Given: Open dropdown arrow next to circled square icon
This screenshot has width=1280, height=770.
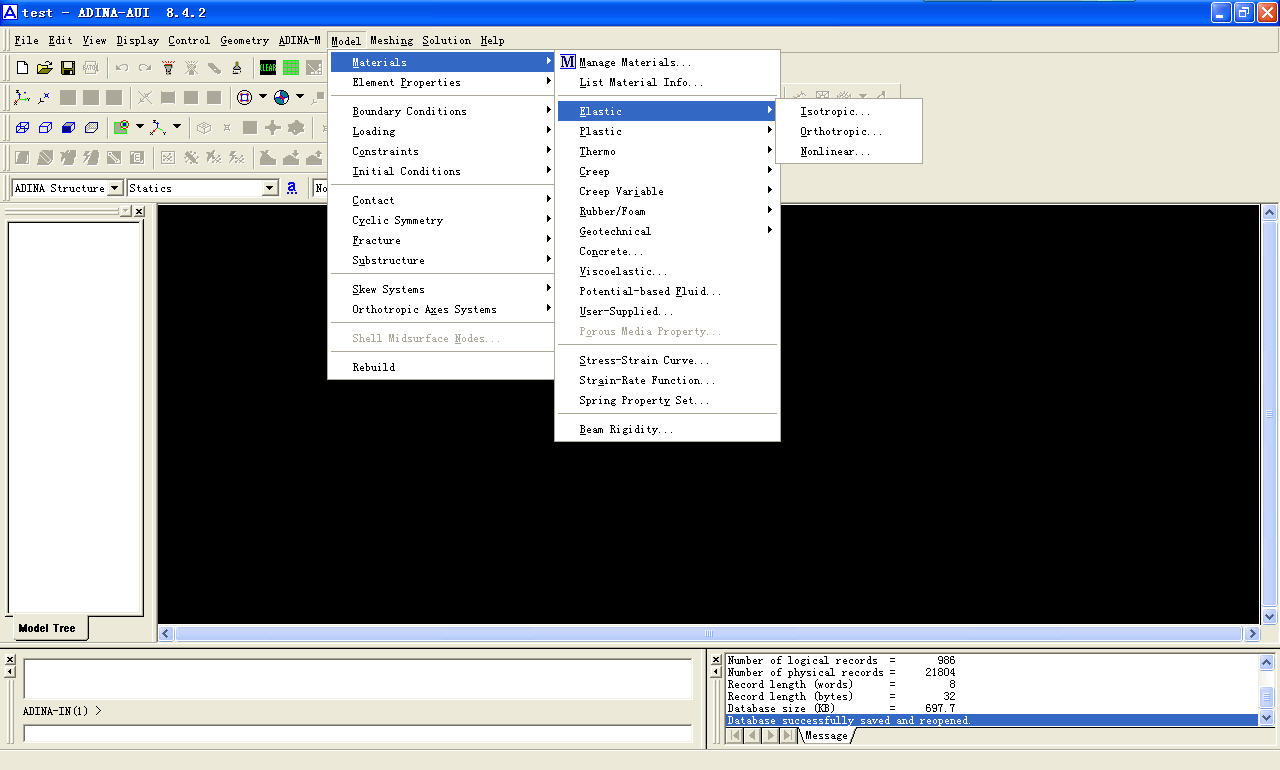Looking at the screenshot, I should pyautogui.click(x=263, y=97).
